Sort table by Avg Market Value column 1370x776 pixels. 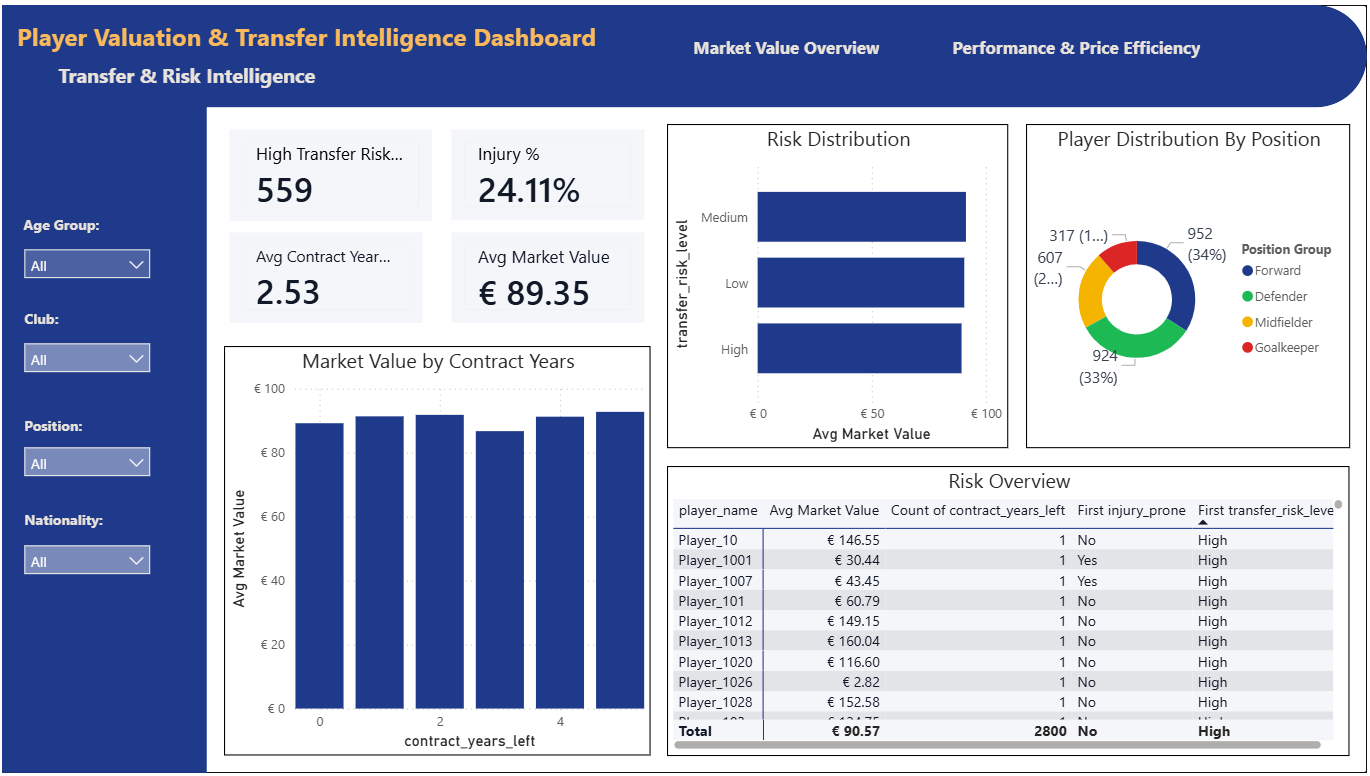[x=823, y=511]
